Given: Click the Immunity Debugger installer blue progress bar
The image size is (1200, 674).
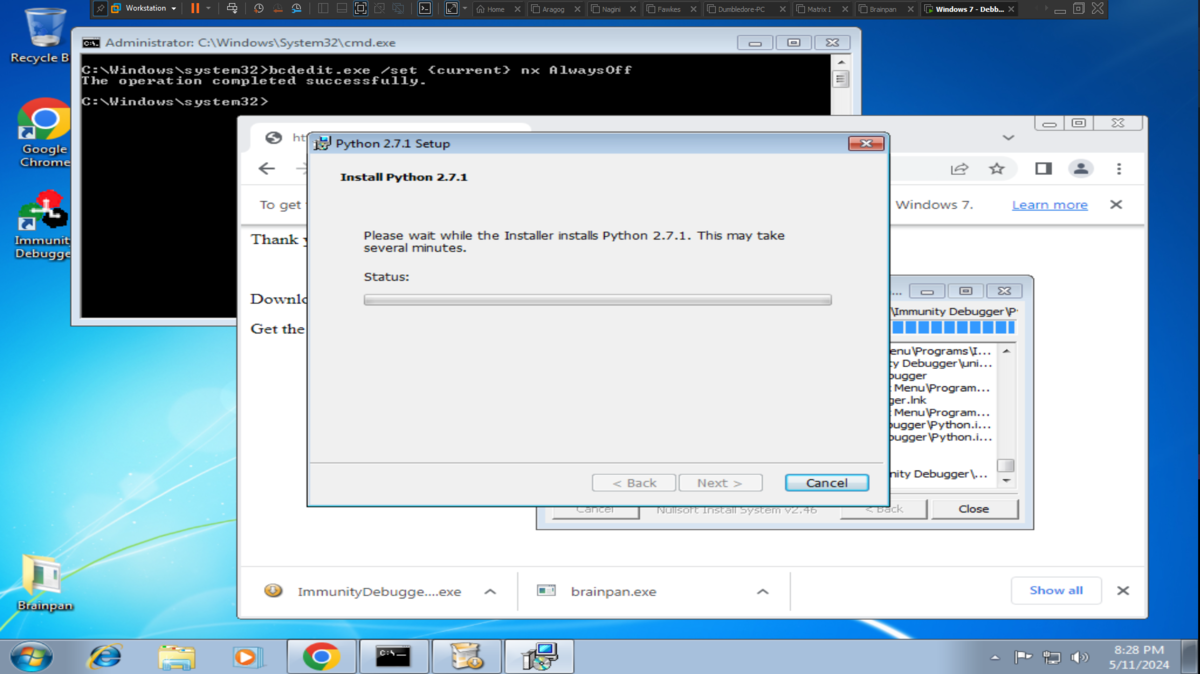Looking at the screenshot, I should (953, 328).
